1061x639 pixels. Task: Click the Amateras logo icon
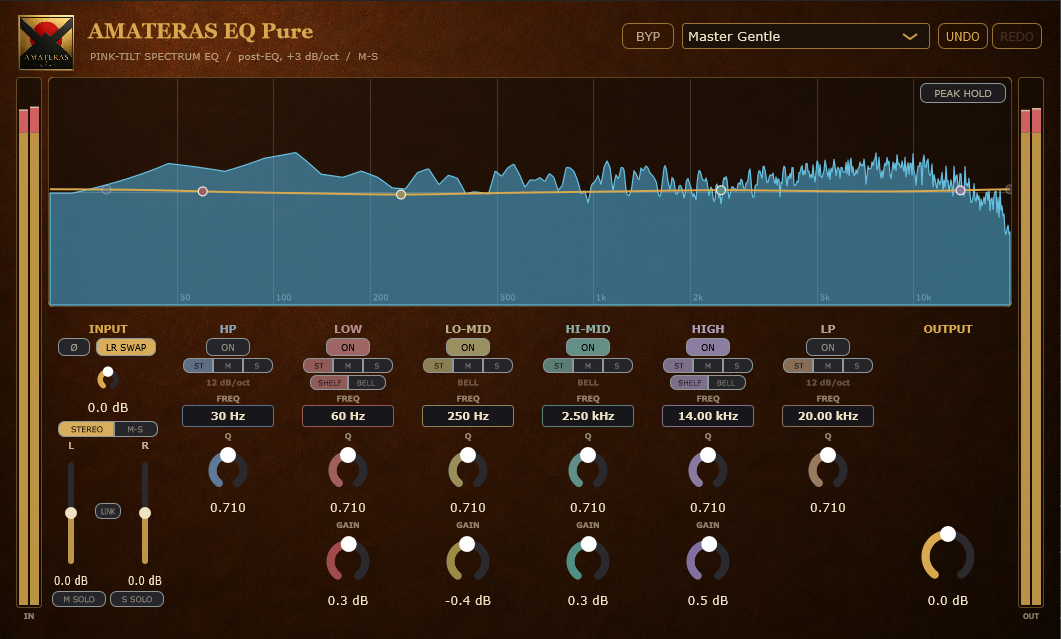click(46, 43)
